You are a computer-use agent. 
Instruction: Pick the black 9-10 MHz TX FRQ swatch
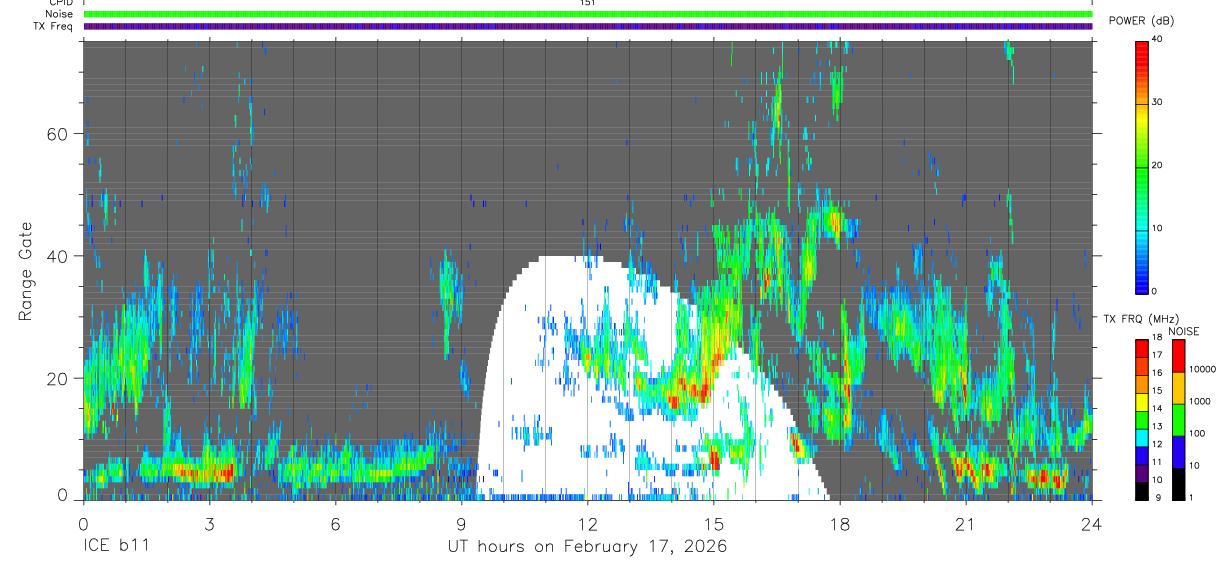[1142, 491]
